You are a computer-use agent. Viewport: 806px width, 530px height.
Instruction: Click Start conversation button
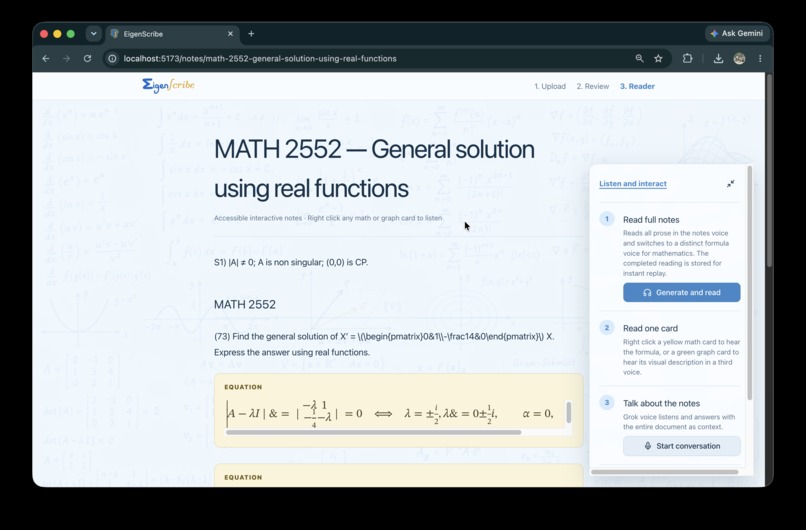click(682, 446)
